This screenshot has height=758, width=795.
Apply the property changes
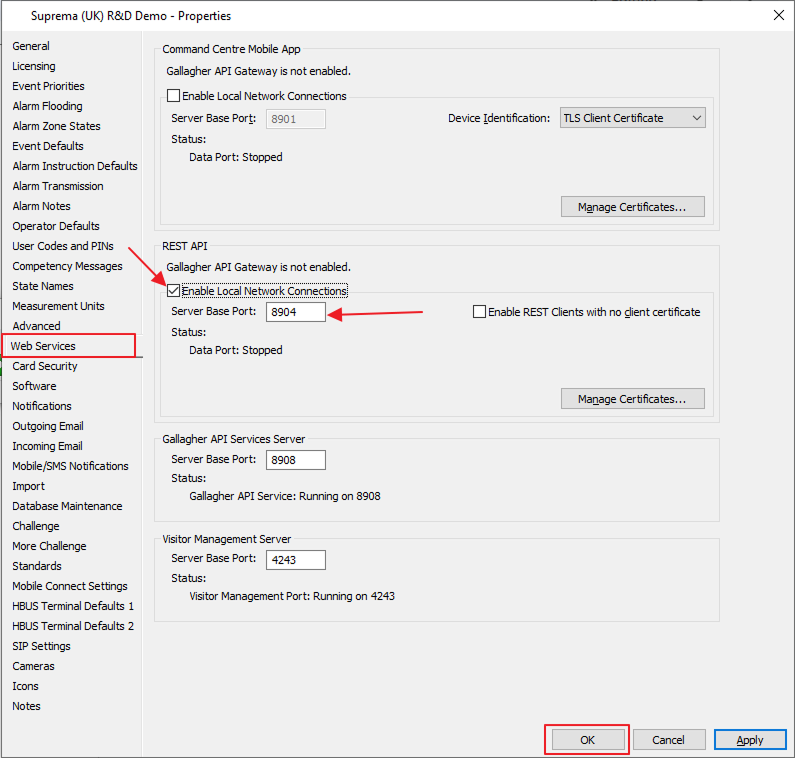coord(750,740)
